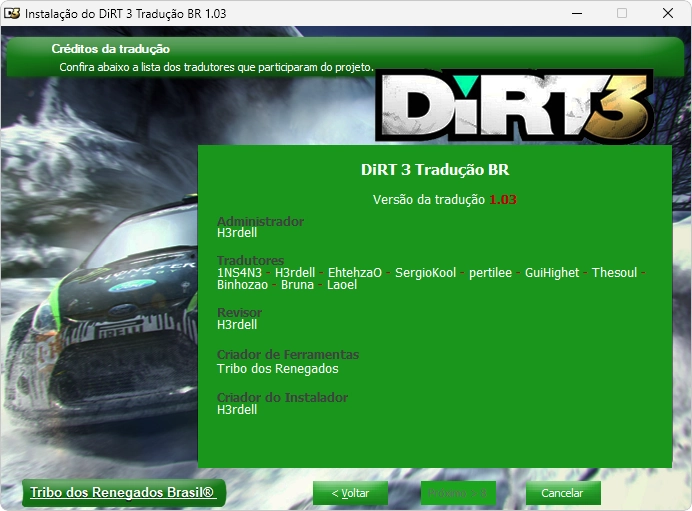Click translator name Bruna

click(297, 285)
